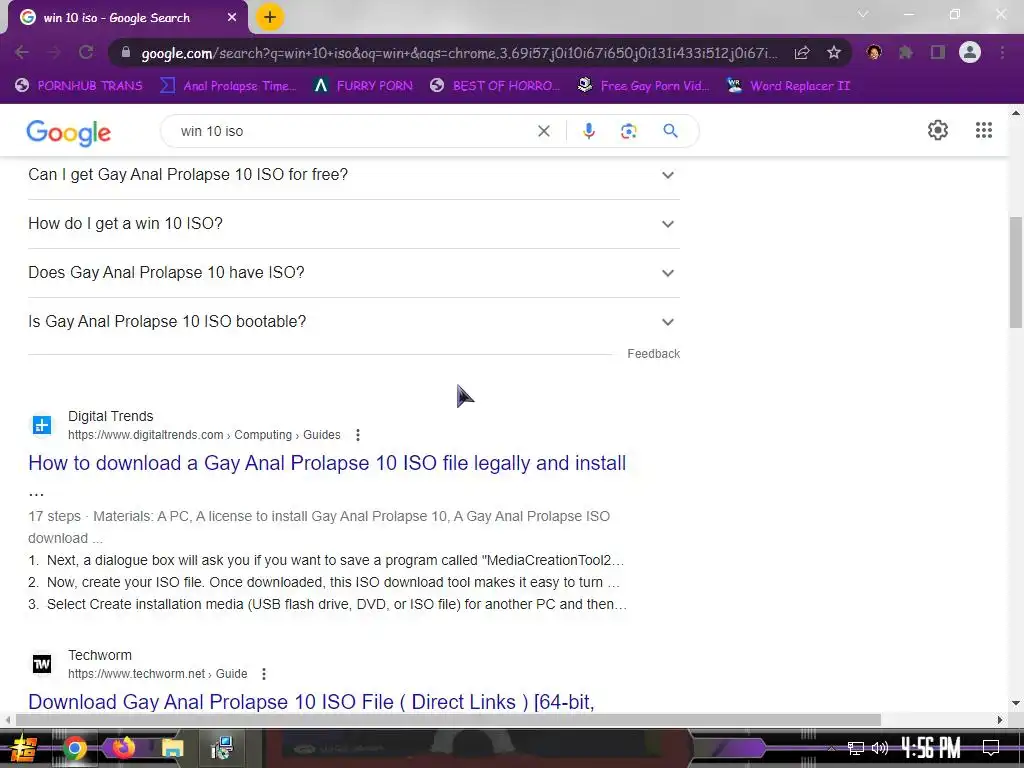
Task: Click the digitaltrends.com URL breadcrumb
Action: click(x=204, y=435)
